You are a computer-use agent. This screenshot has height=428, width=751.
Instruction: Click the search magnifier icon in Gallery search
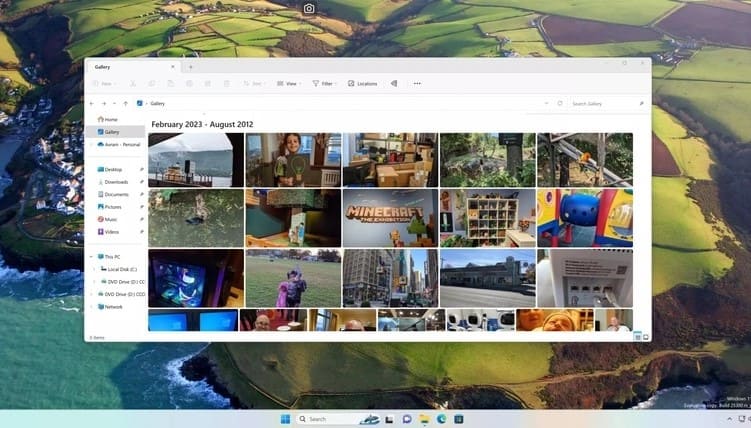(641, 103)
